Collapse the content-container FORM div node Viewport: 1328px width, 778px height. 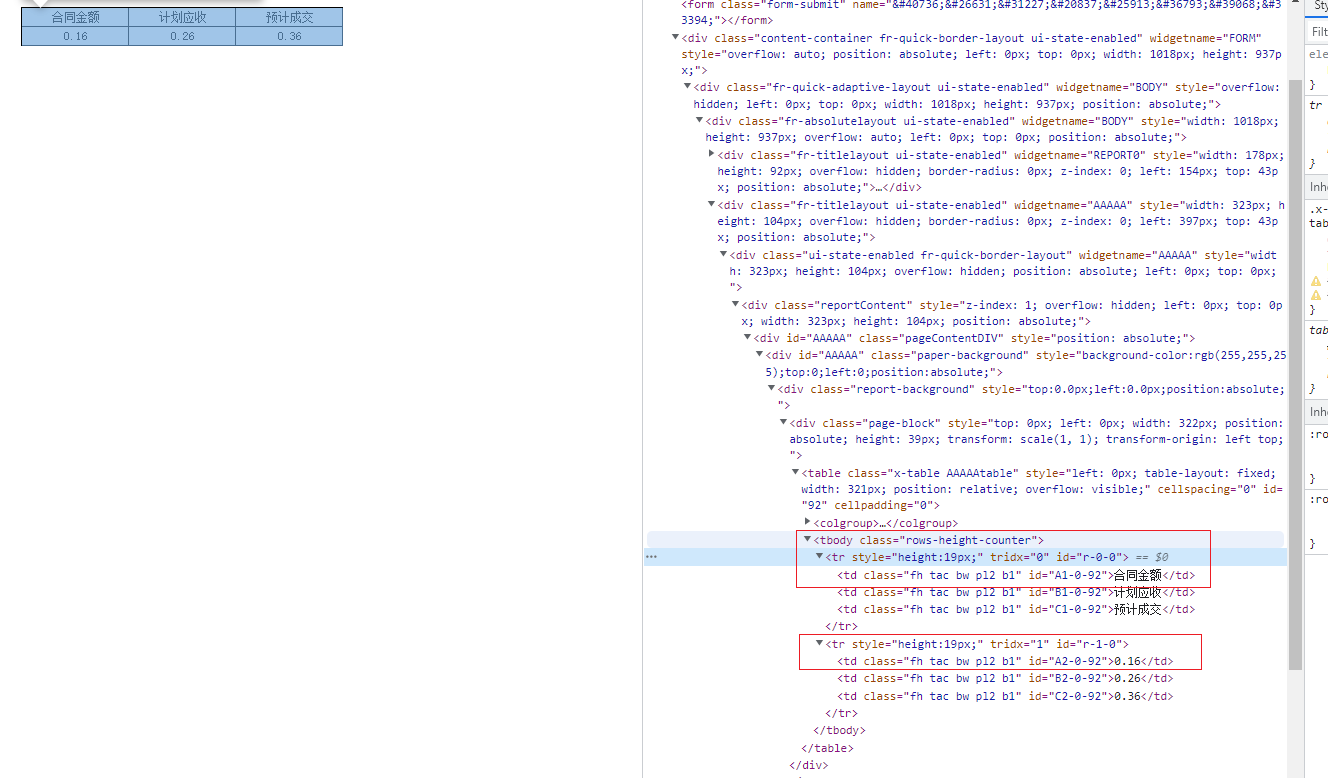[675, 37]
